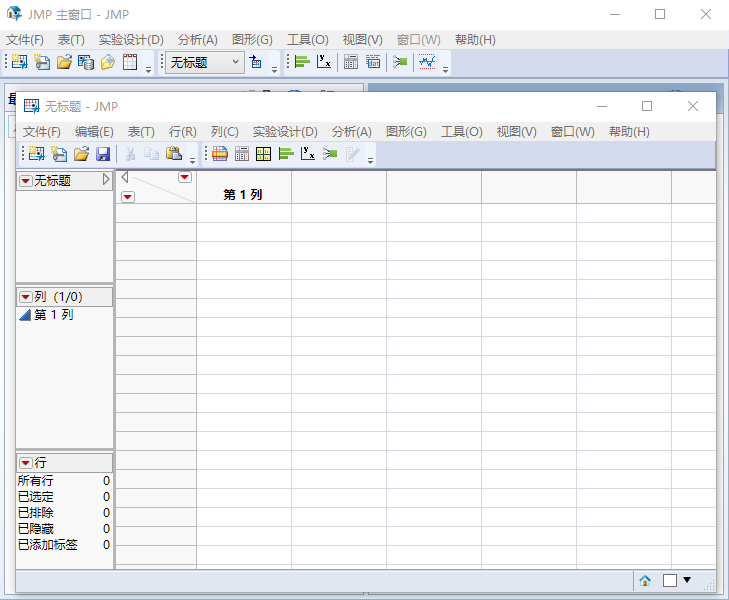Click the Open file icon in table toolbar
This screenshot has width=729, height=600.
point(81,154)
